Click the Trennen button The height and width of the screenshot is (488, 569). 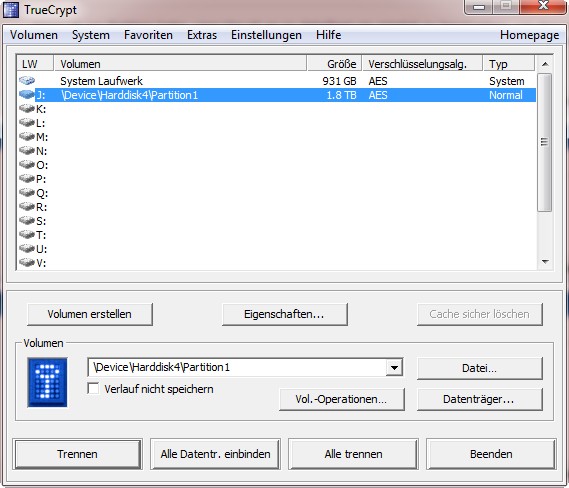coord(77,454)
